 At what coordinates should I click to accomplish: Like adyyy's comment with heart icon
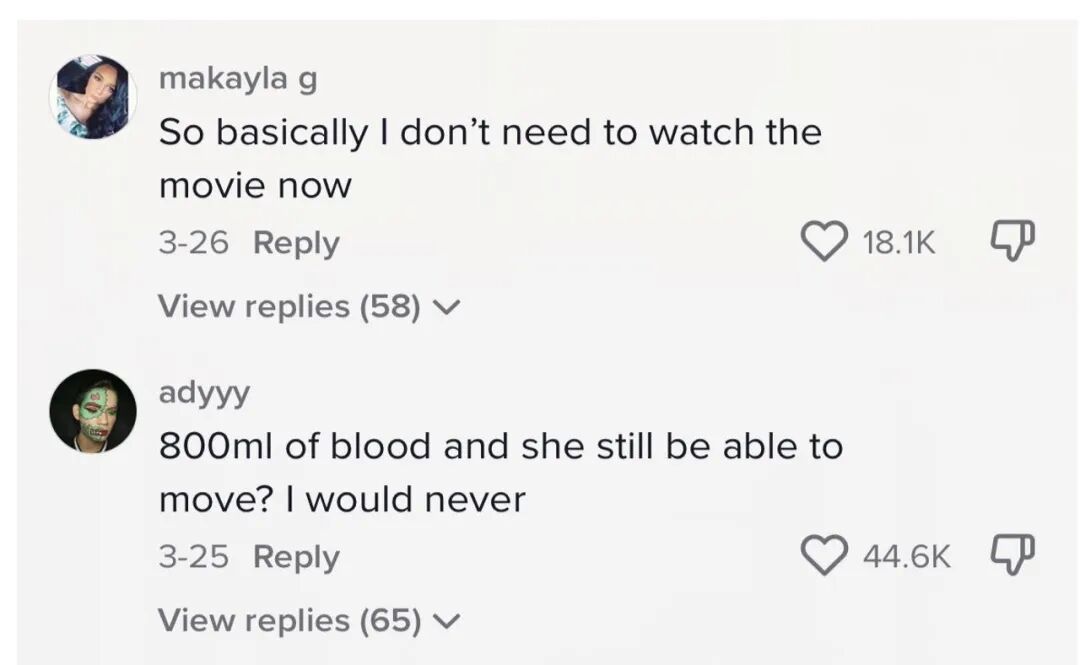tap(824, 555)
